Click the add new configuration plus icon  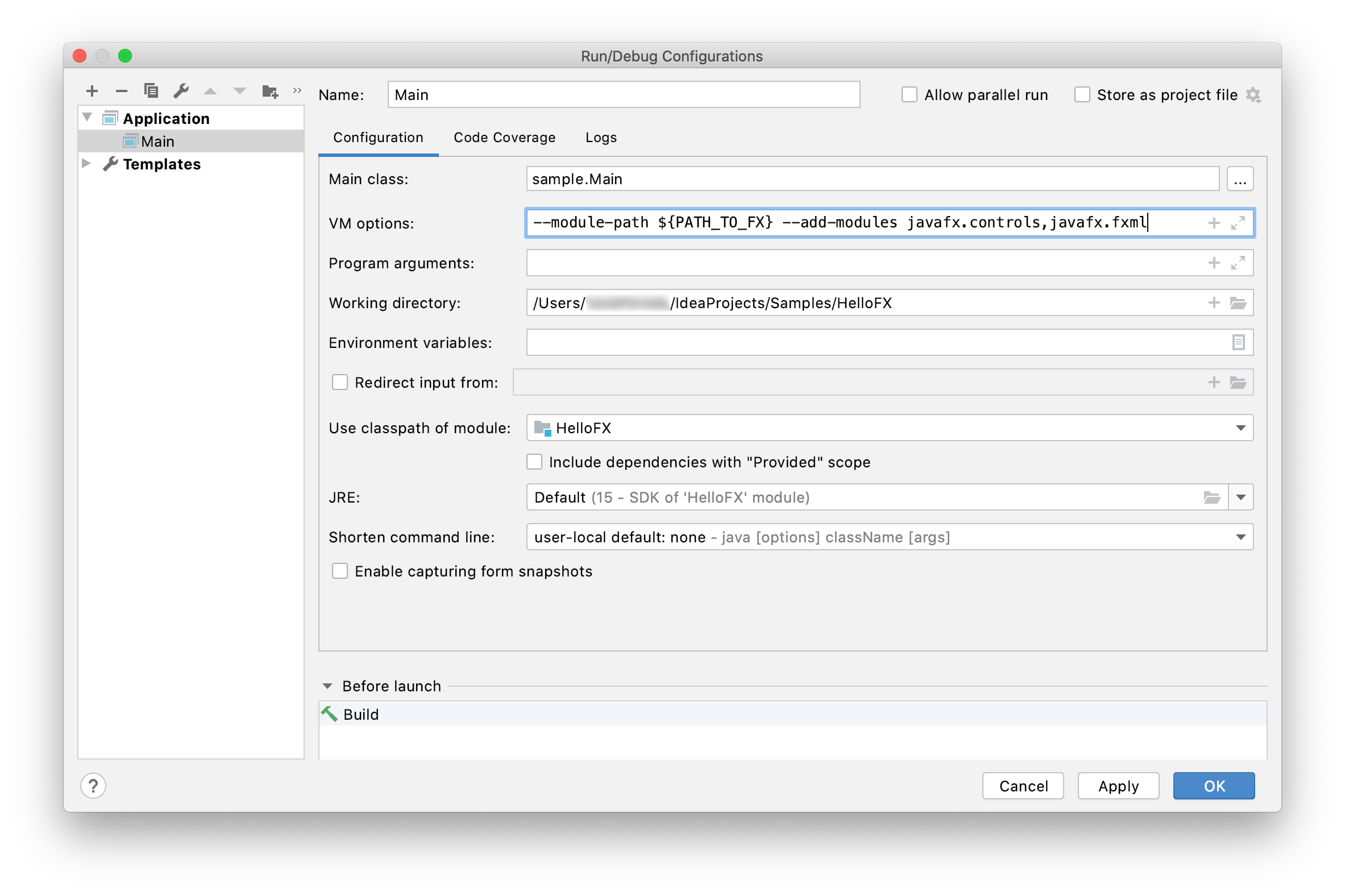point(92,91)
